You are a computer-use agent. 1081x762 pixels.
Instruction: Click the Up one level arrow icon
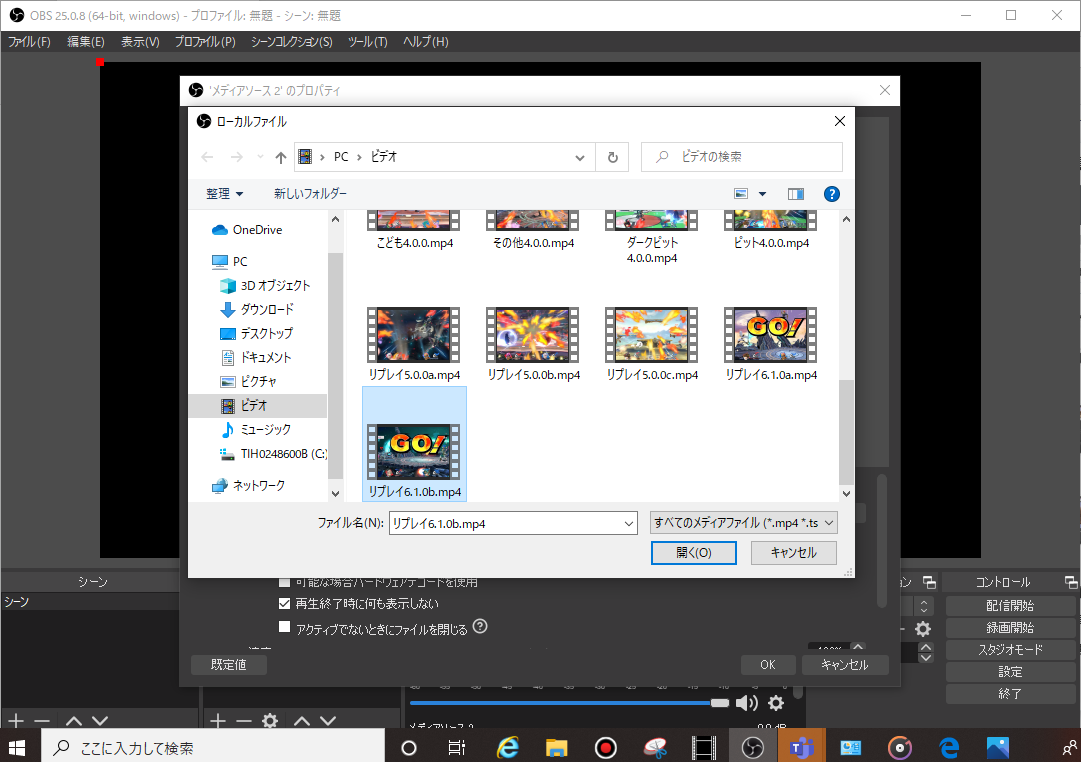click(281, 157)
